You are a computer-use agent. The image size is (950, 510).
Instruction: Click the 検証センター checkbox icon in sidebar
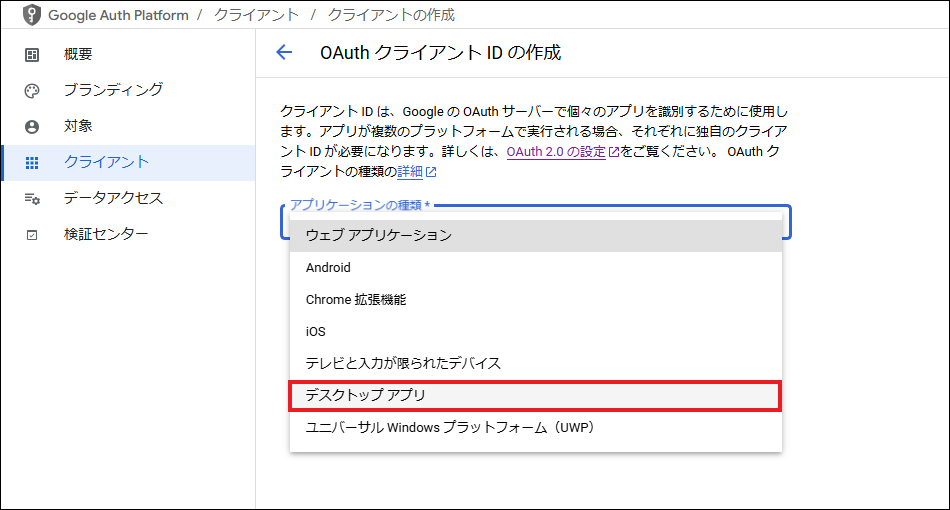32,235
